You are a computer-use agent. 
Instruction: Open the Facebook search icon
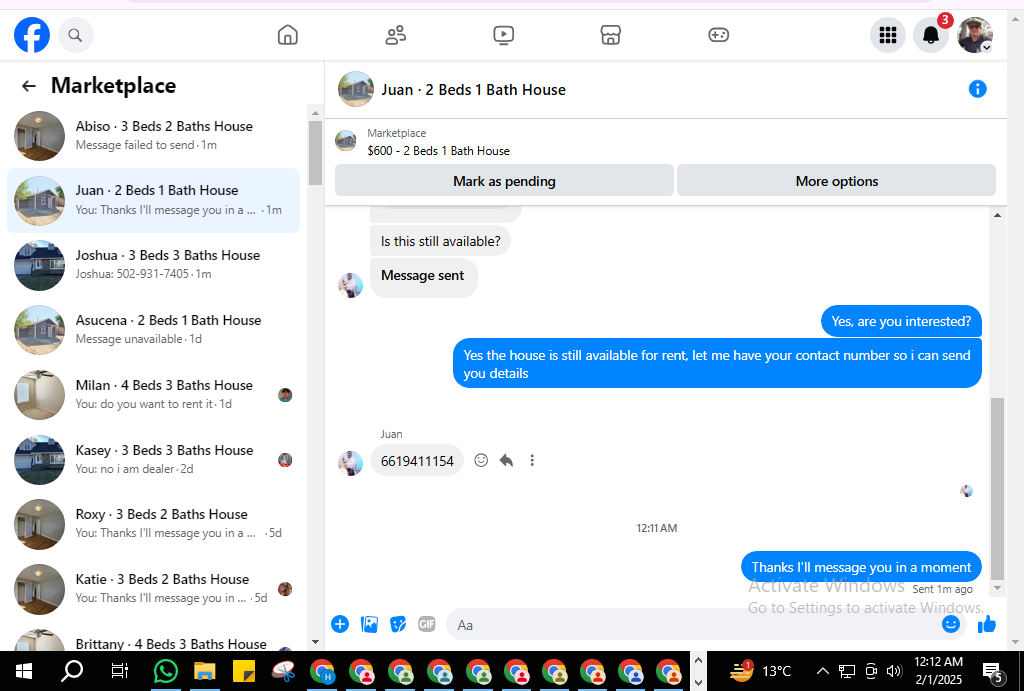coord(76,35)
